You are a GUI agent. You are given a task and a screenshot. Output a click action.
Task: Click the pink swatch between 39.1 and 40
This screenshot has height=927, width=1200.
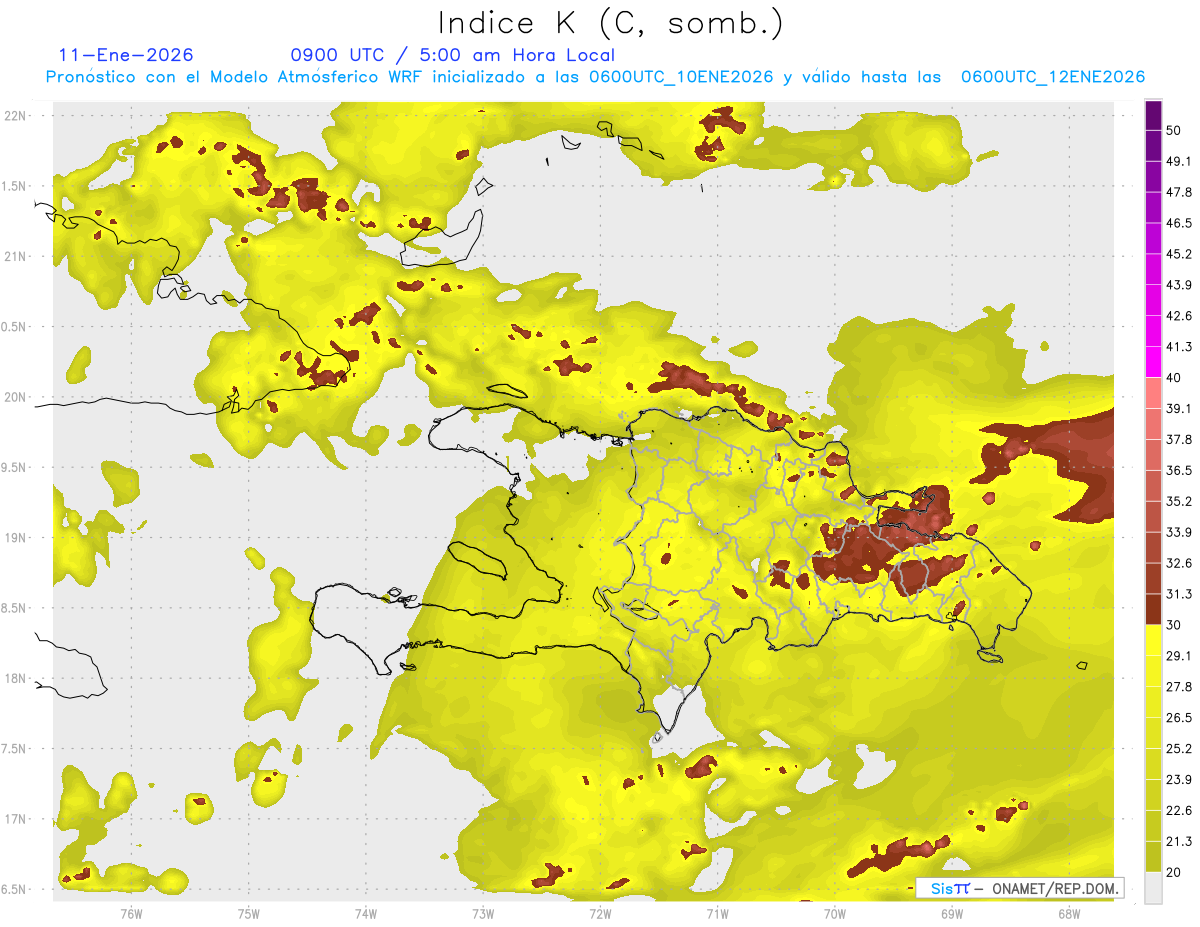1154,393
